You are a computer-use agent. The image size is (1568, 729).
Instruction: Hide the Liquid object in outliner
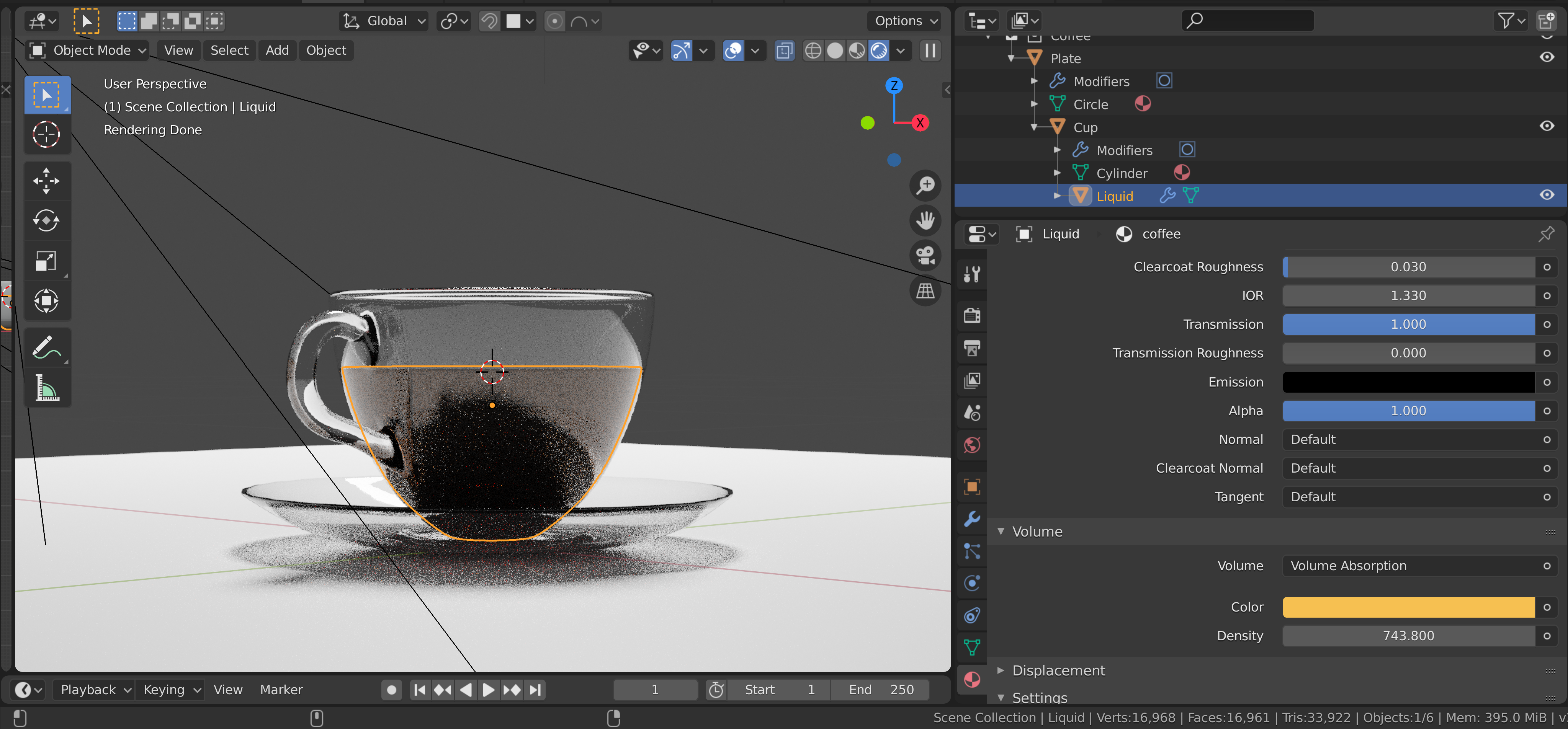(x=1547, y=195)
